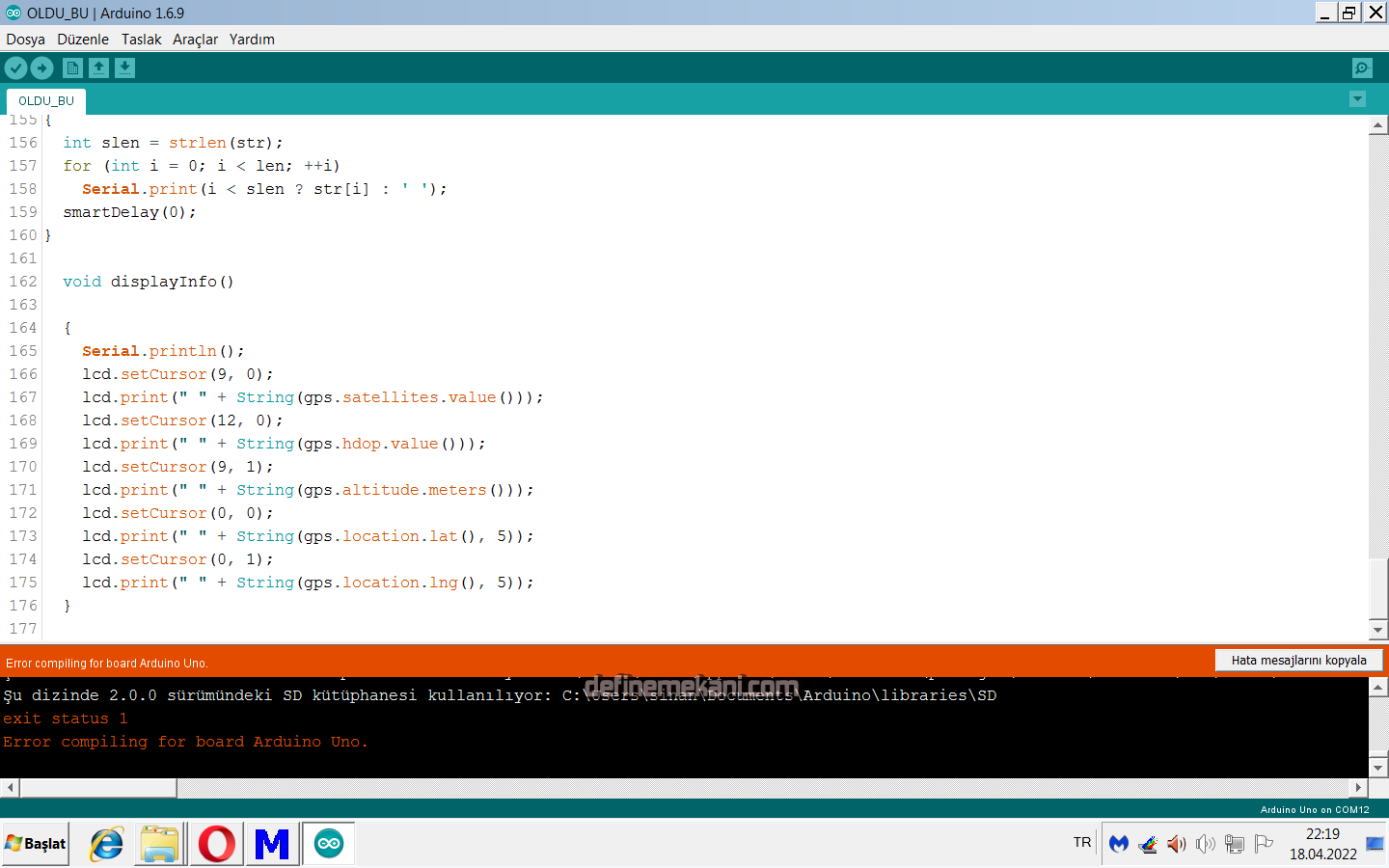Open the Dosya menu
This screenshot has width=1389, height=868.
click(x=25, y=39)
